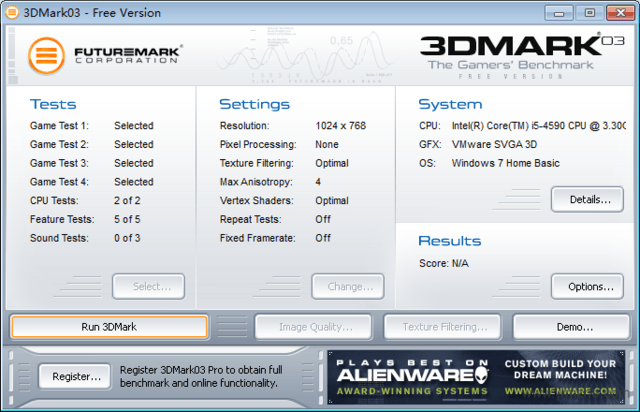
Task: Close the 3DMark03 window
Action: point(620,13)
